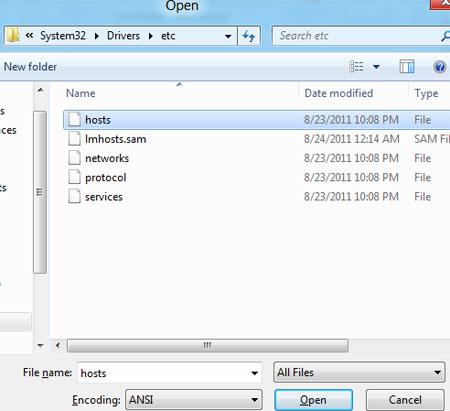This screenshot has height=411, width=450.
Task: Click the refresh button beside address bar
Action: point(249,36)
